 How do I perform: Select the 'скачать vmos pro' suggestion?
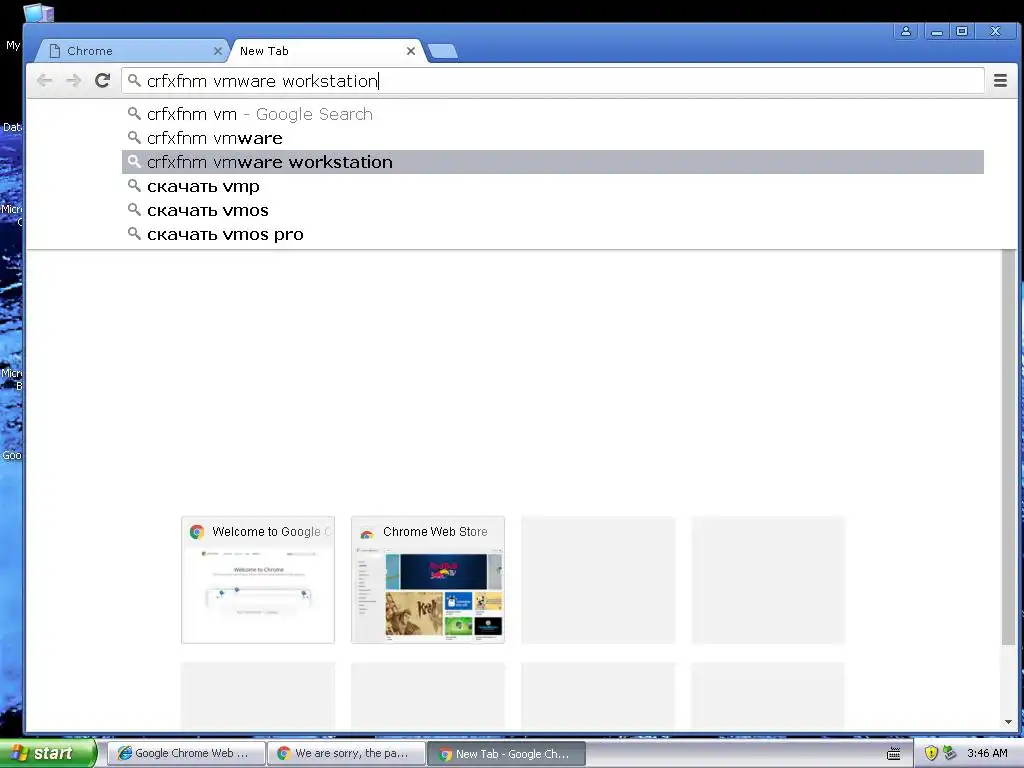[x=552, y=234]
